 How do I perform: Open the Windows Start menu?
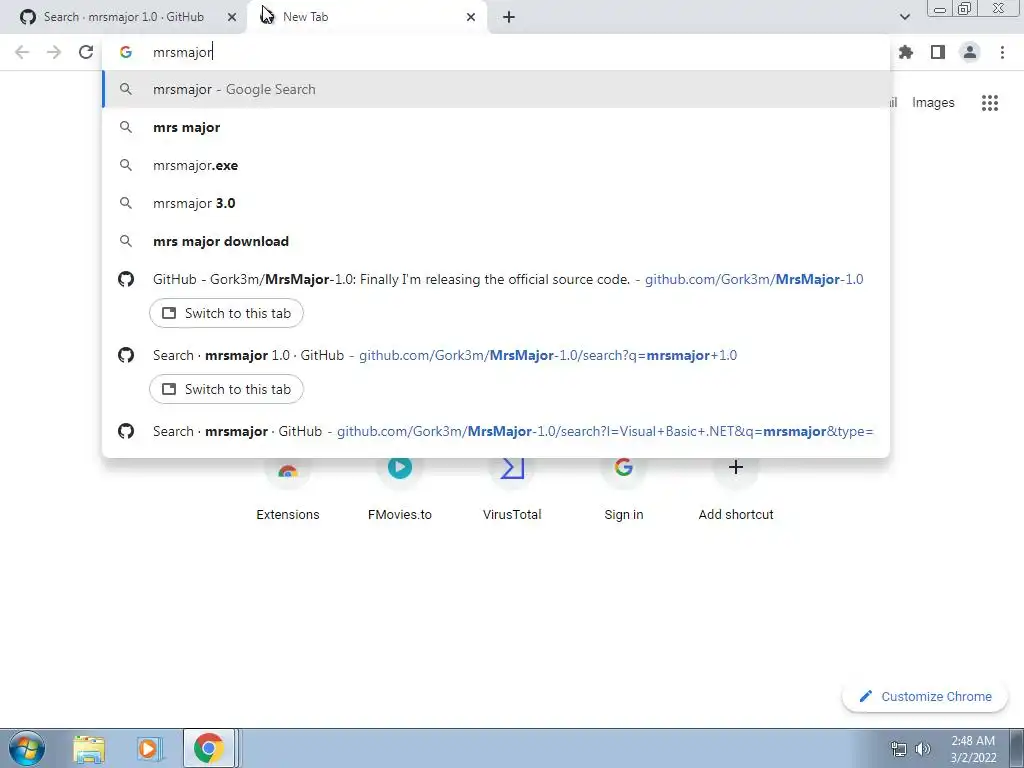pos(27,748)
